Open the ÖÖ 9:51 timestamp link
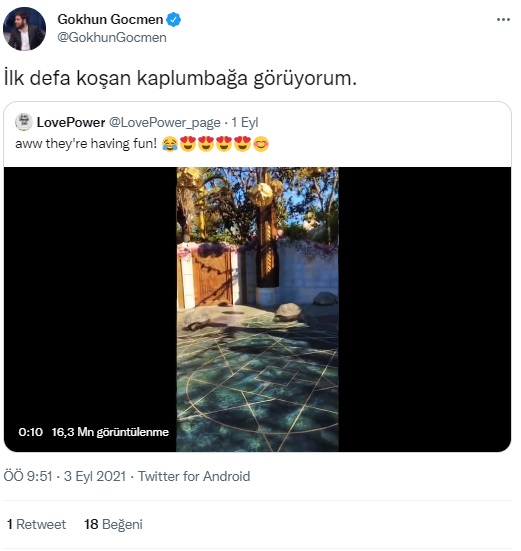Screen dimensions: 521x551 tap(28, 477)
